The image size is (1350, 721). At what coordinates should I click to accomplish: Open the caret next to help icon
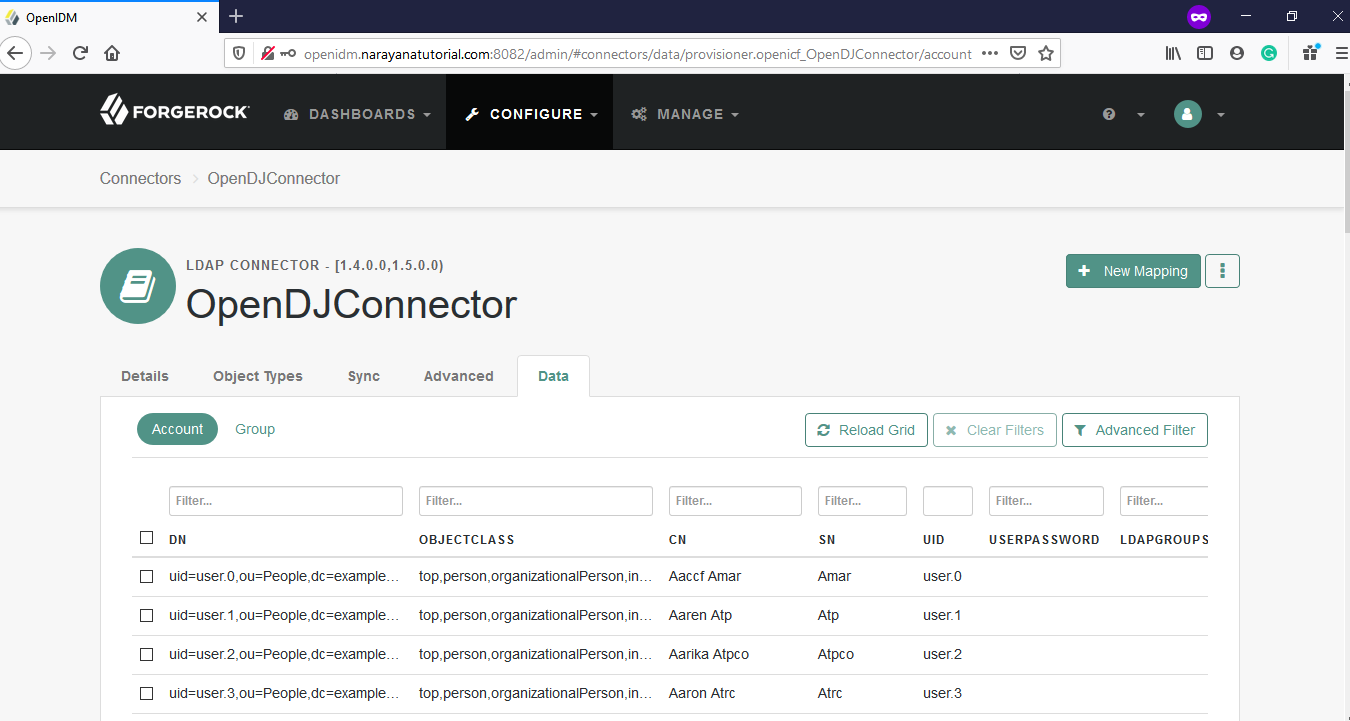click(1140, 115)
